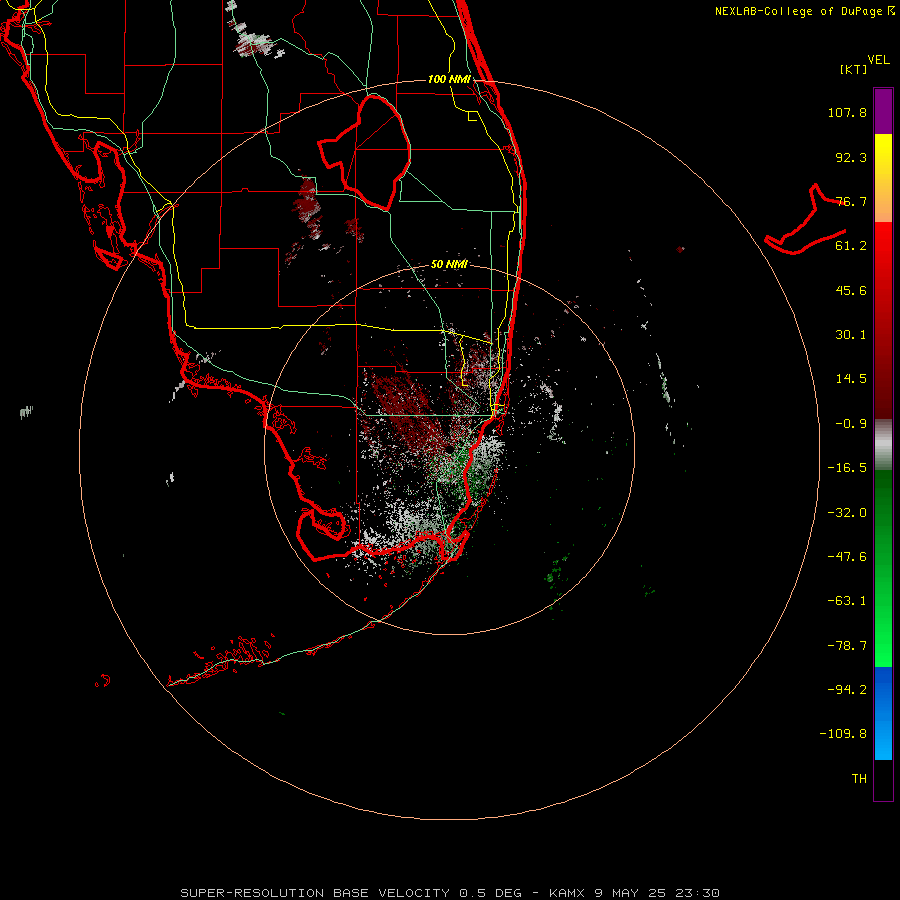Click the -47.6 velocity scale value
Screen dimensions: 900x900
point(847,557)
